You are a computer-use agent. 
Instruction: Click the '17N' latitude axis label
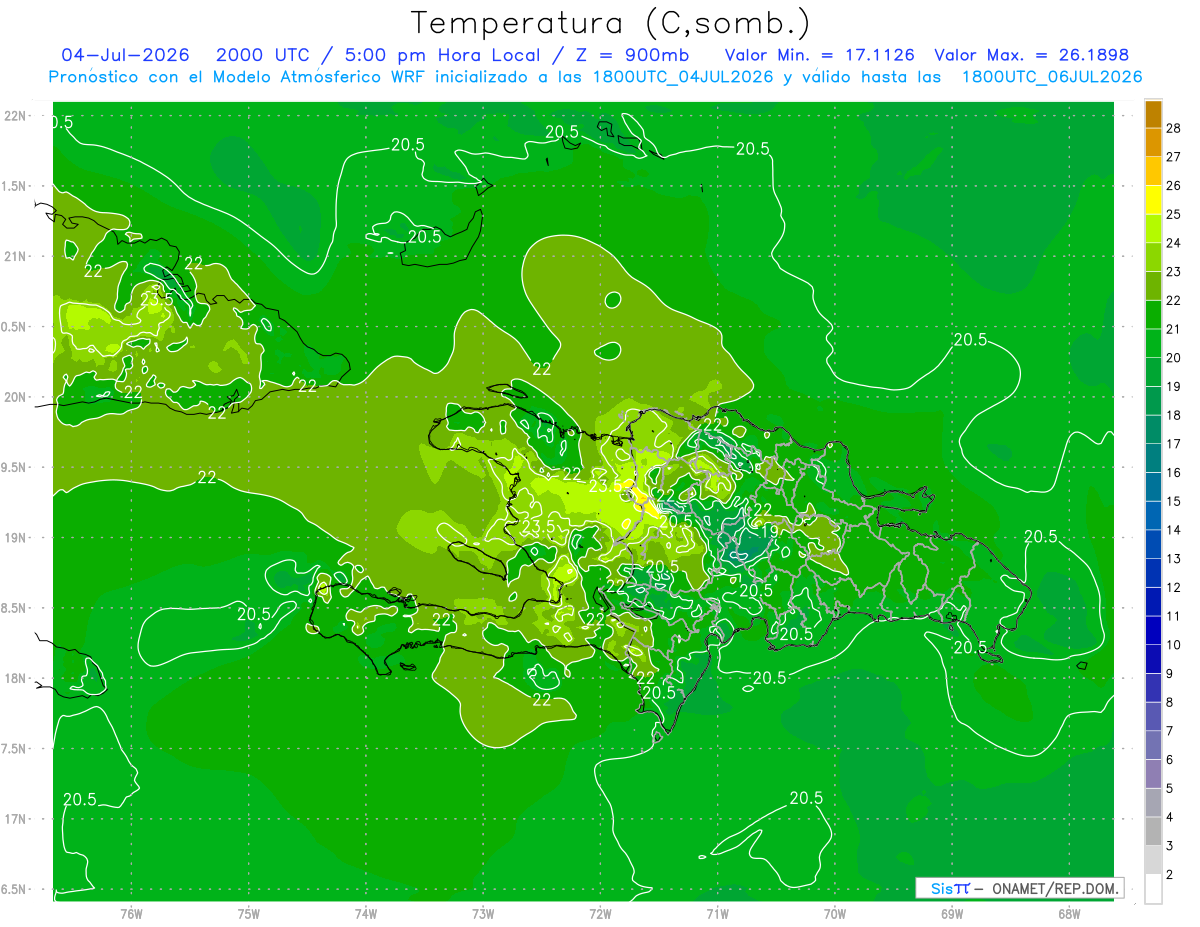tap(16, 819)
